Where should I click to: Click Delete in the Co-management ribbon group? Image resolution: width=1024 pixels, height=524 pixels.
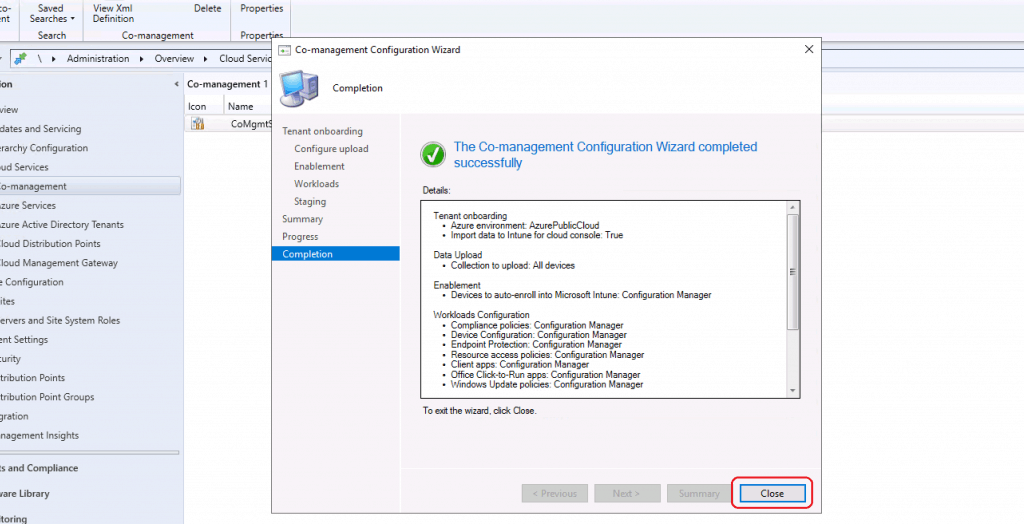click(208, 8)
